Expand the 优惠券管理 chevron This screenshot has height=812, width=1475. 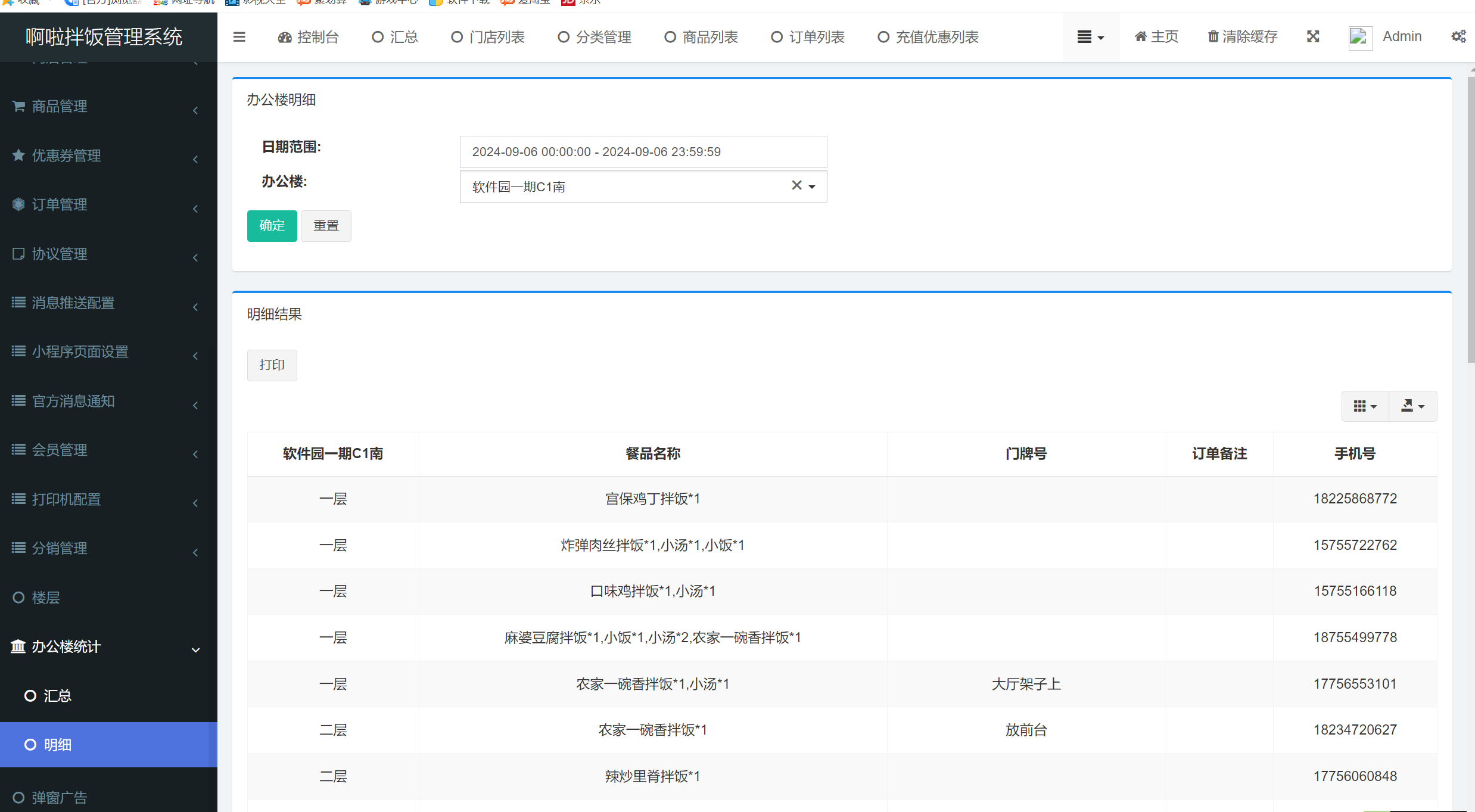click(195, 159)
